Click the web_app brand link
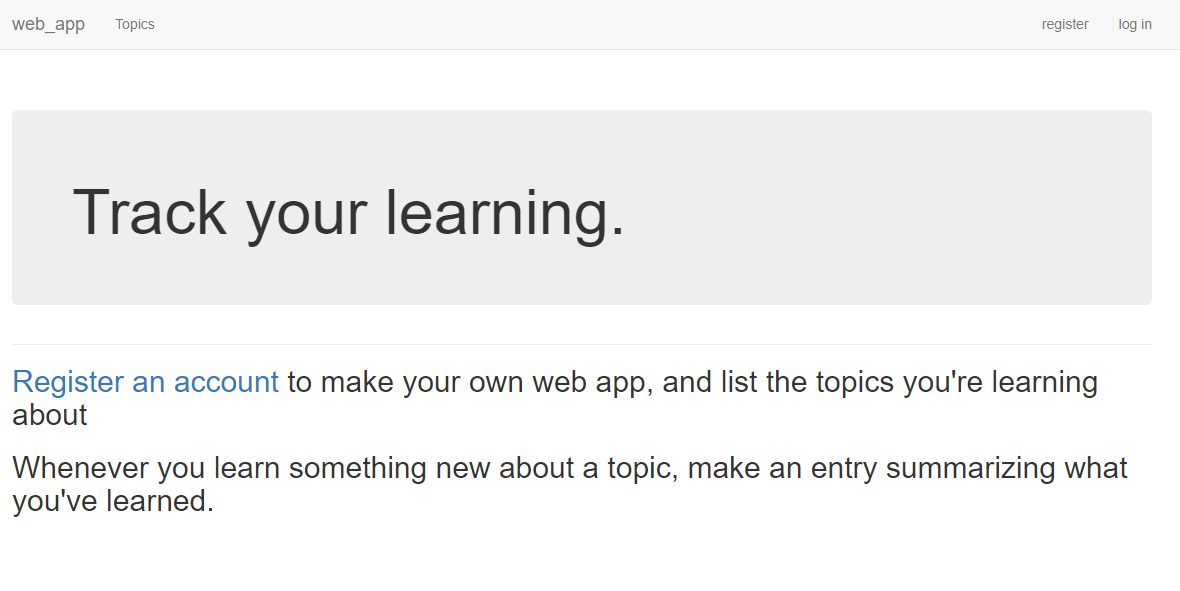The width and height of the screenshot is (1180, 591). 48,24
